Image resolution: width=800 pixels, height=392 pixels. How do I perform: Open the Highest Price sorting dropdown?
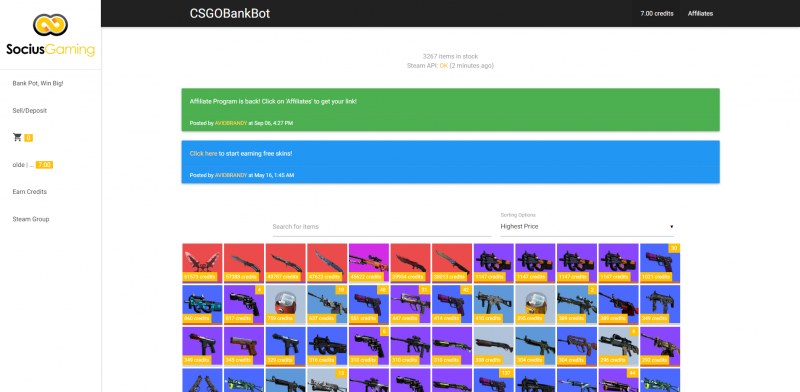(x=587, y=226)
